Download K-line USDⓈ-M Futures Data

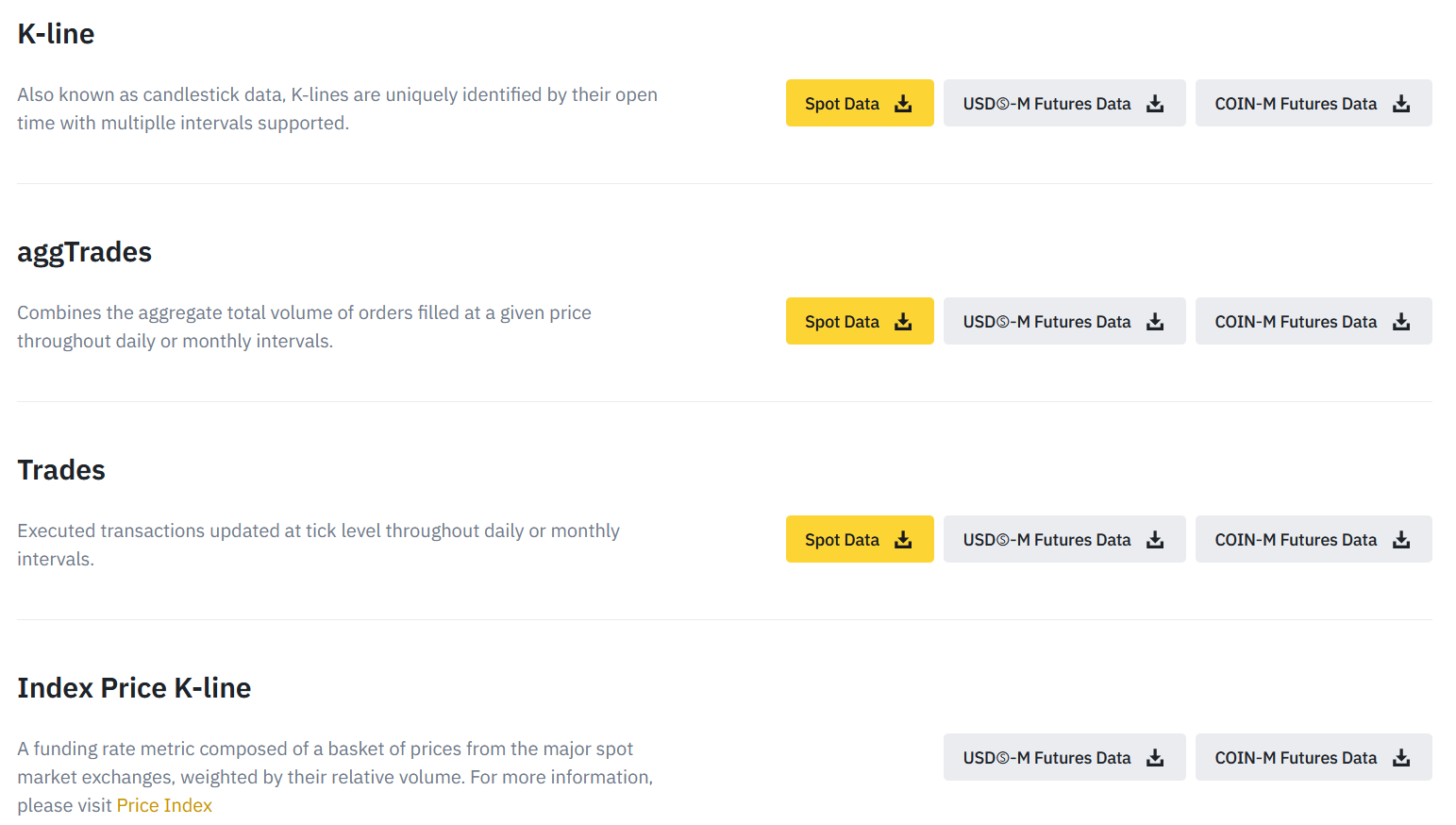tap(1064, 103)
